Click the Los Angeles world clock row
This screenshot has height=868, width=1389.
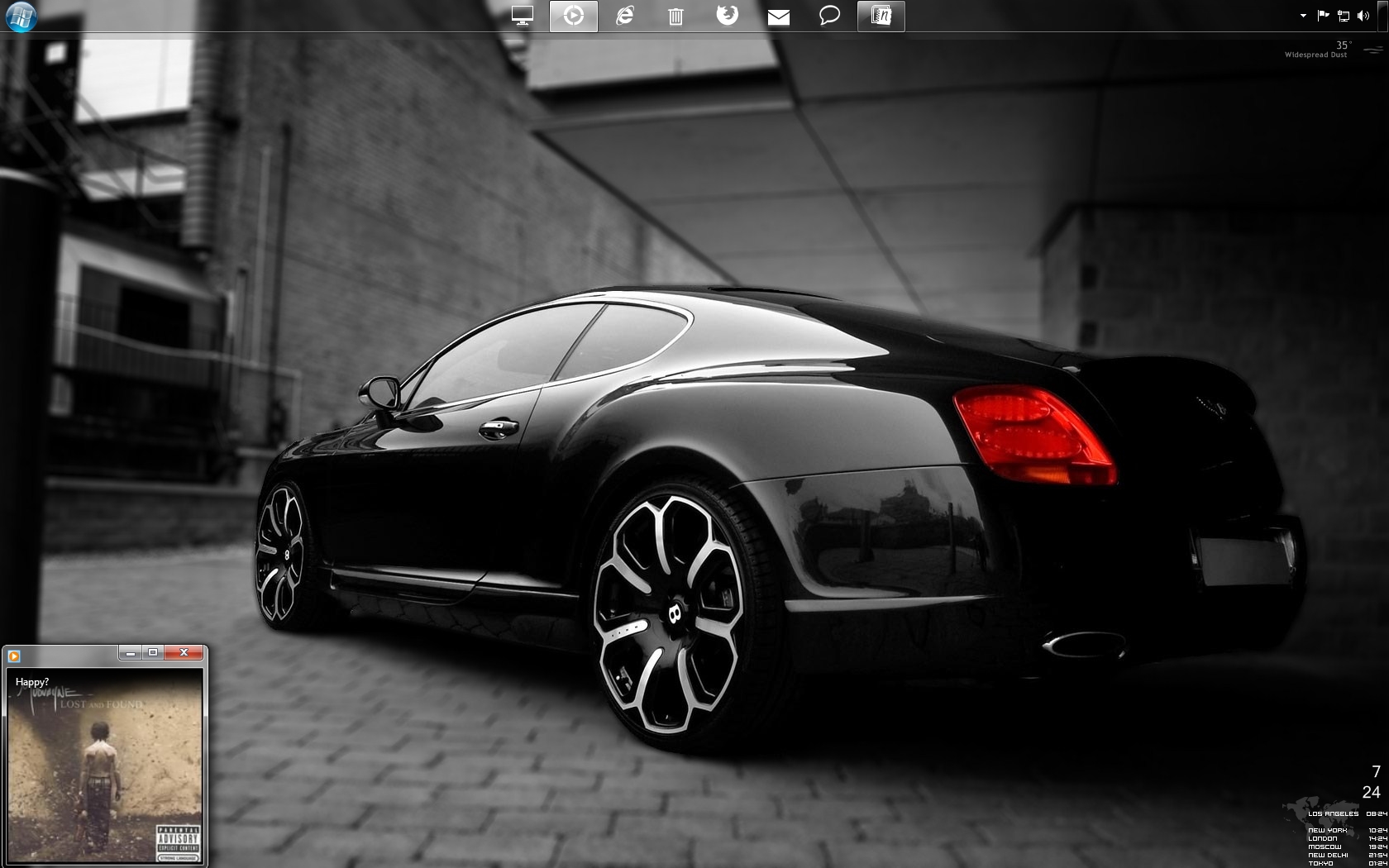pyautogui.click(x=1348, y=813)
